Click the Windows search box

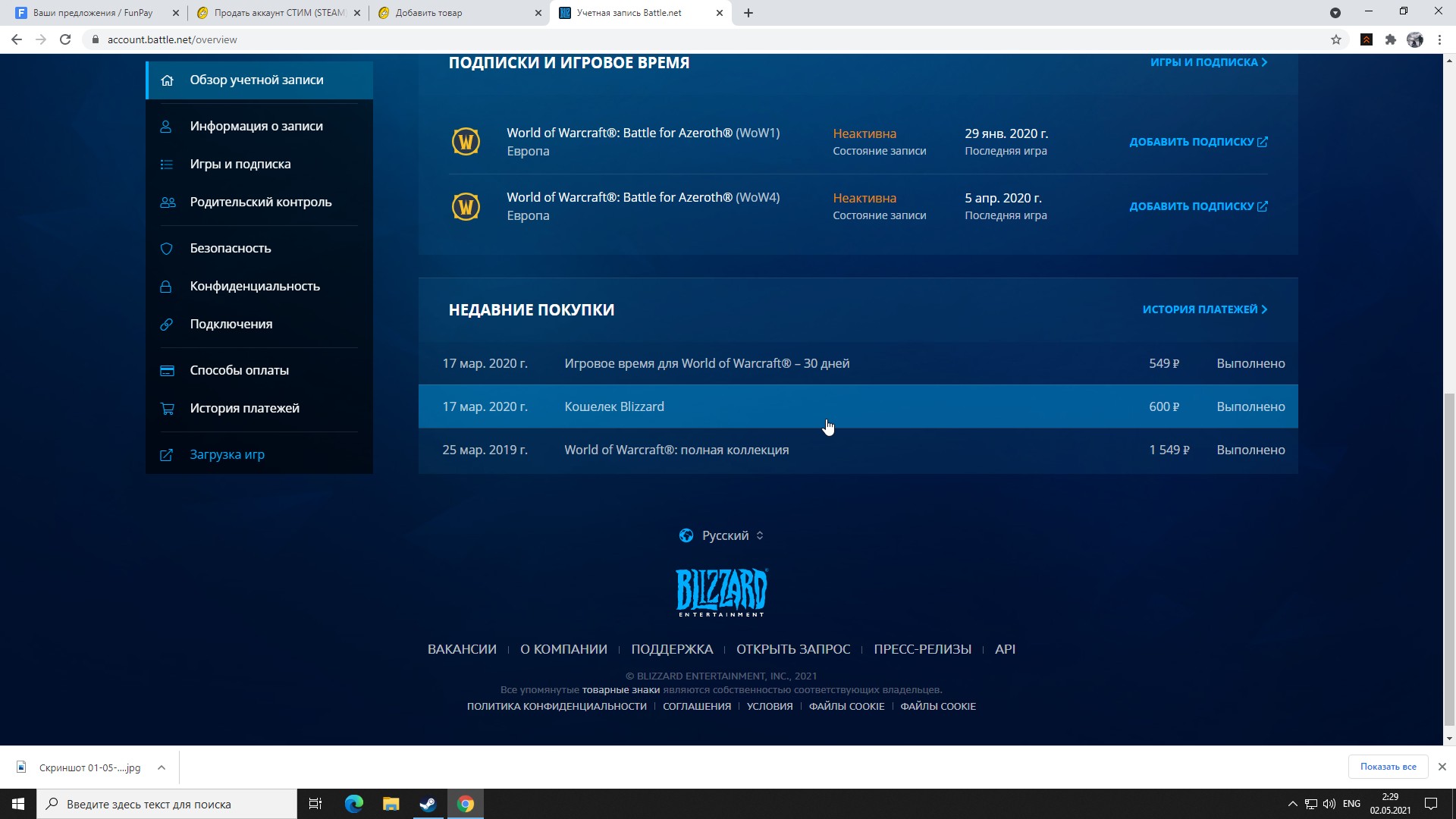167,804
